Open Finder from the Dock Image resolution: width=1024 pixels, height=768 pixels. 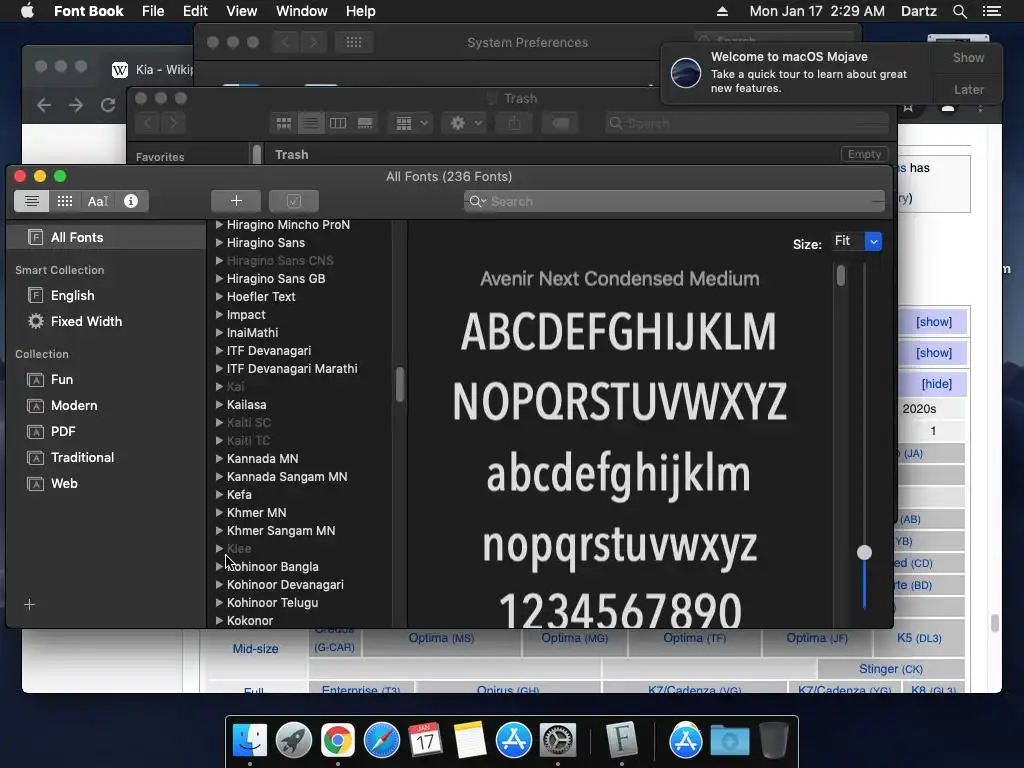(249, 740)
